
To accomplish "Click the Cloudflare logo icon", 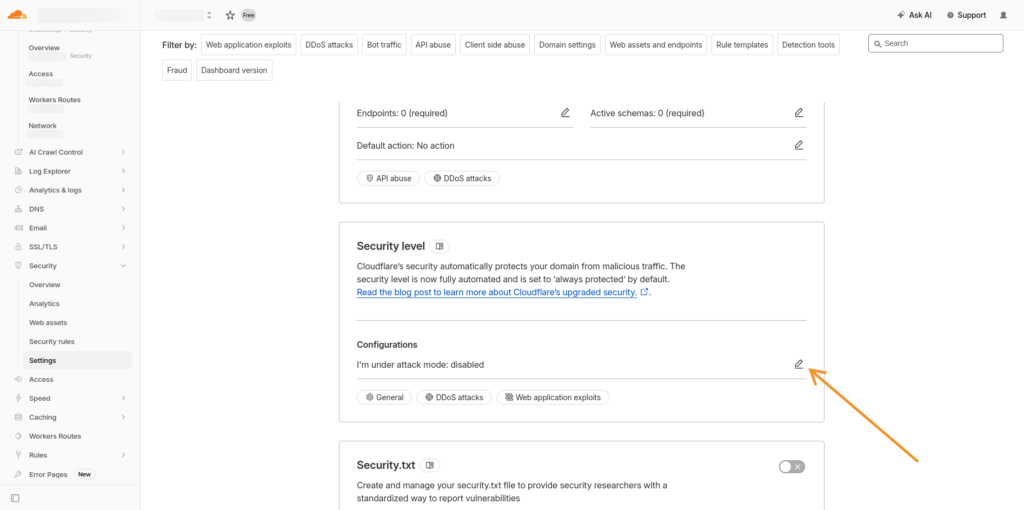I will 17,15.
